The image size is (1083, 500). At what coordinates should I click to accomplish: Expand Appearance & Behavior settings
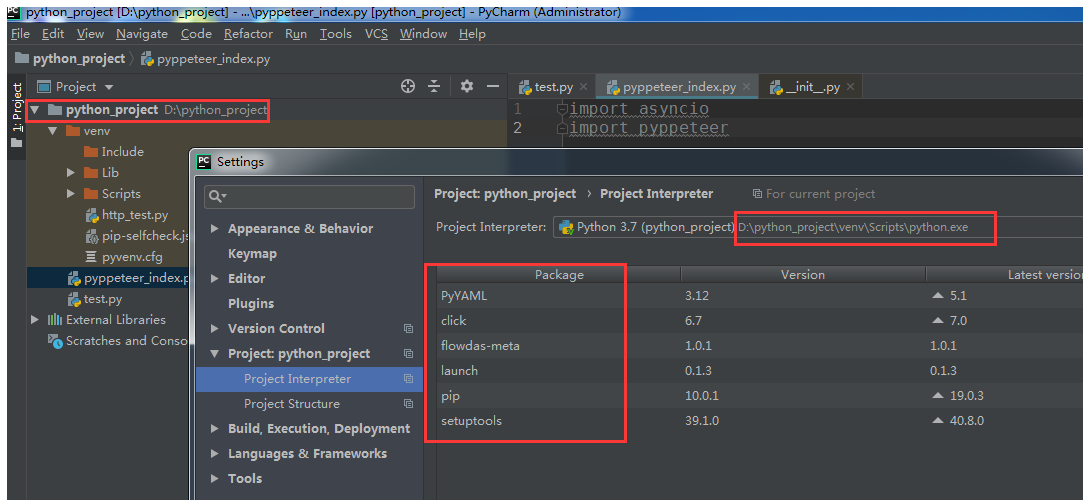215,229
